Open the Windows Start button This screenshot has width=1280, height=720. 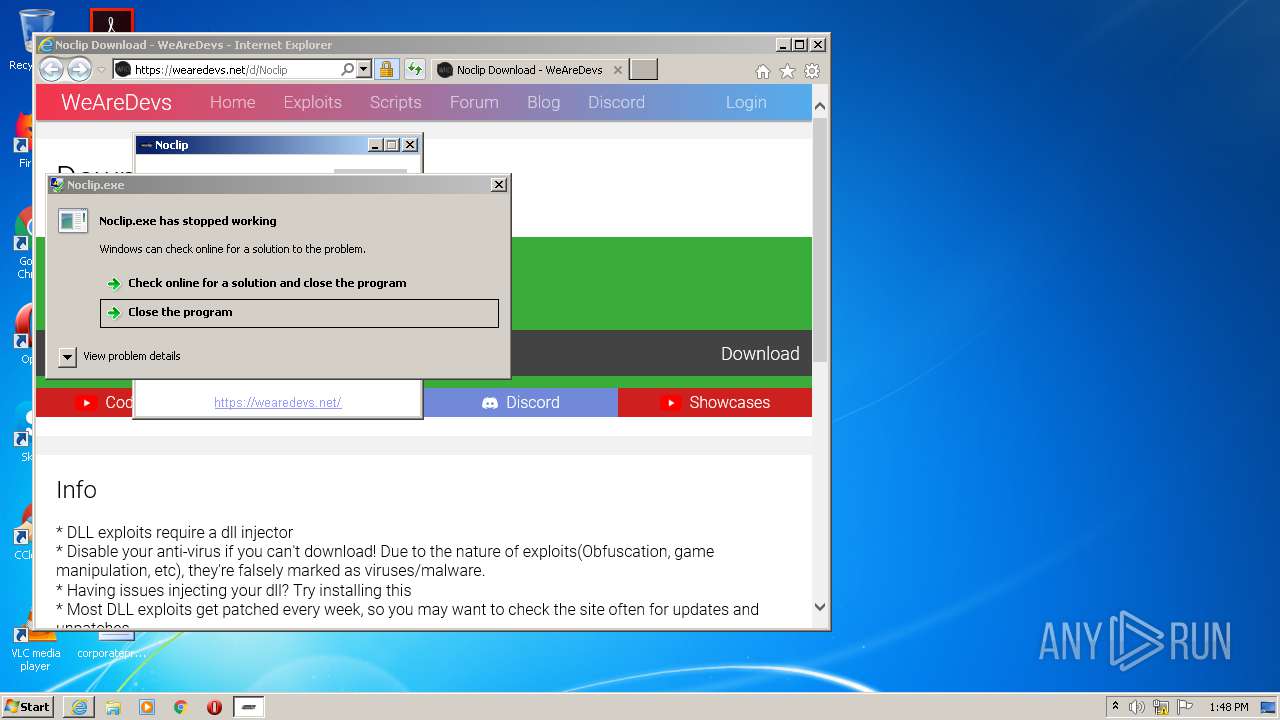tap(28, 707)
